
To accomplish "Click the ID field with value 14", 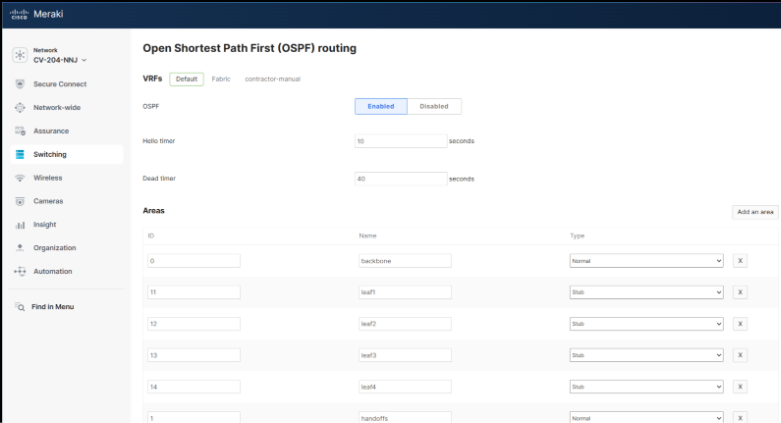I will (x=194, y=387).
